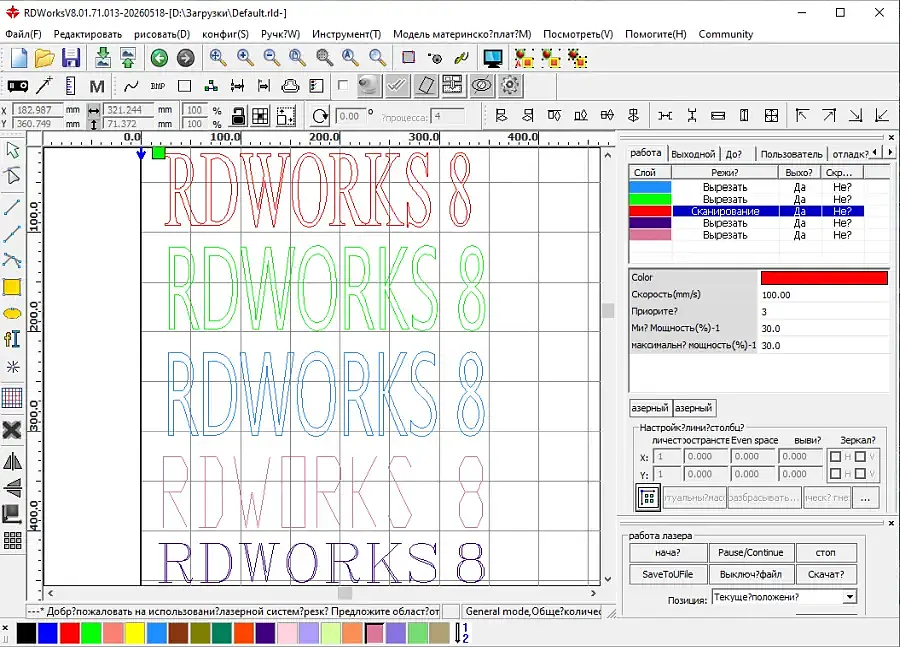900x647 pixels.
Task: Click the left arrow to show earlier panel tabs
Action: [x=874, y=152]
